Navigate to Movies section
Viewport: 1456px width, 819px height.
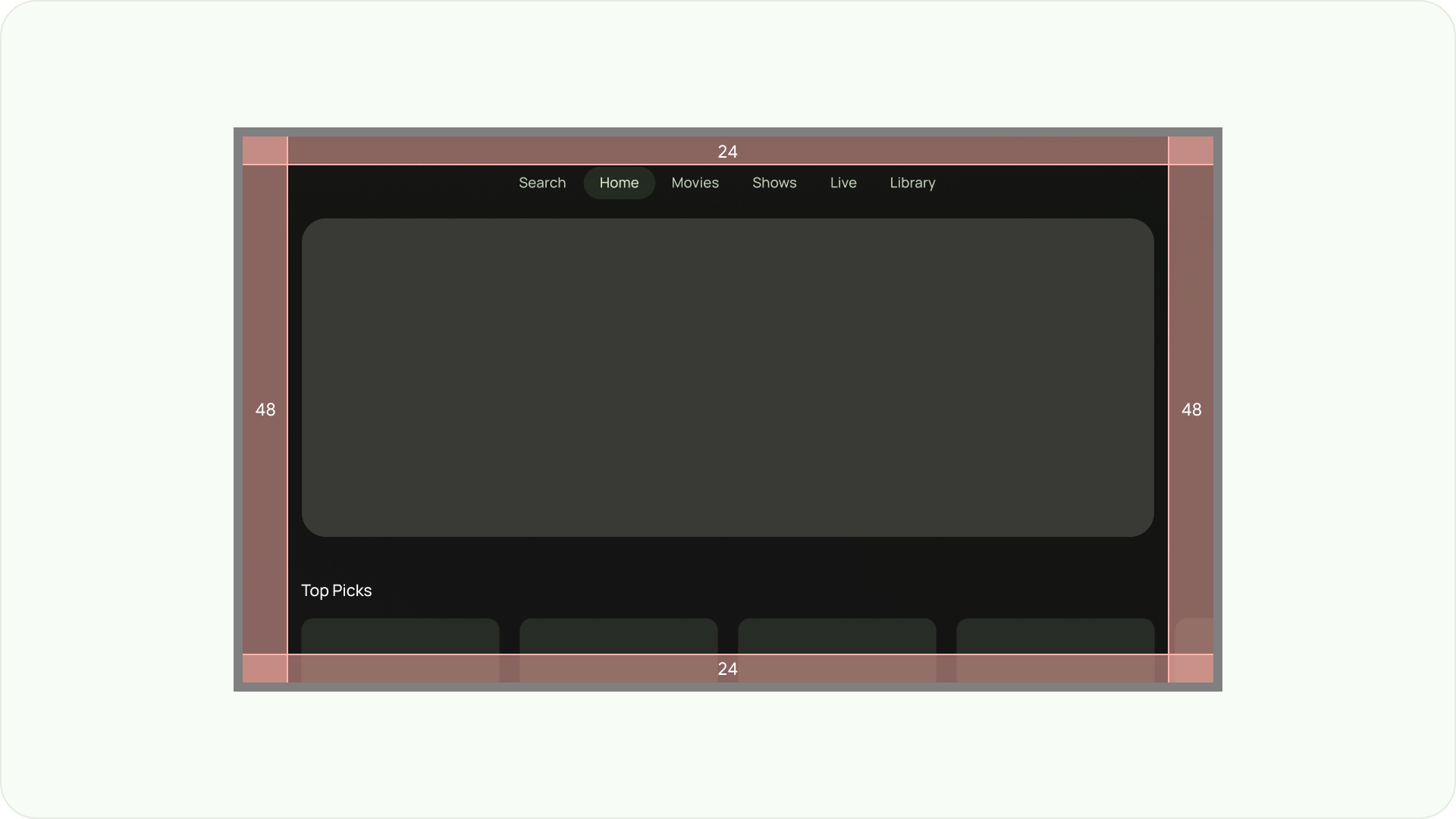(694, 182)
